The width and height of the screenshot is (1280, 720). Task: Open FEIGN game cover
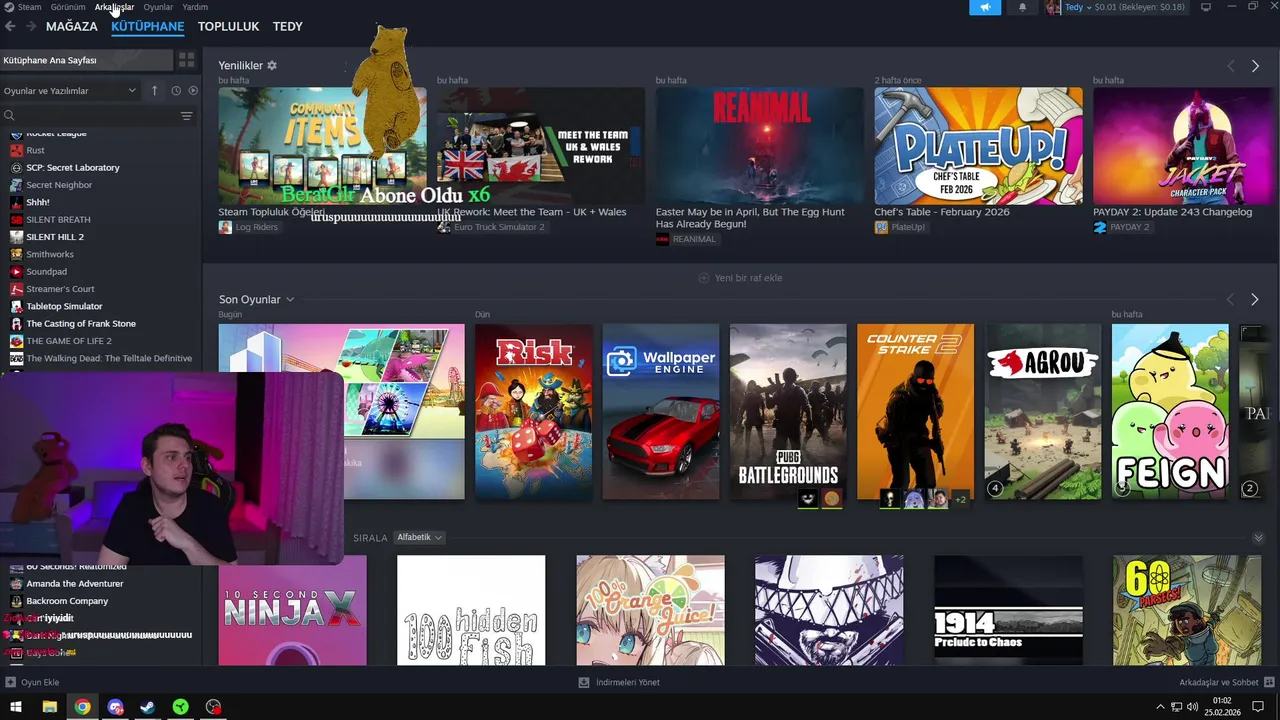1170,411
